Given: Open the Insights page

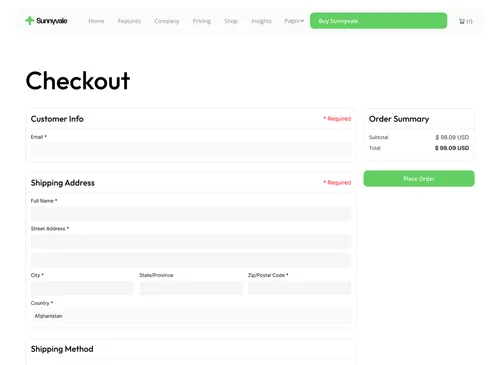Looking at the screenshot, I should (x=261, y=21).
